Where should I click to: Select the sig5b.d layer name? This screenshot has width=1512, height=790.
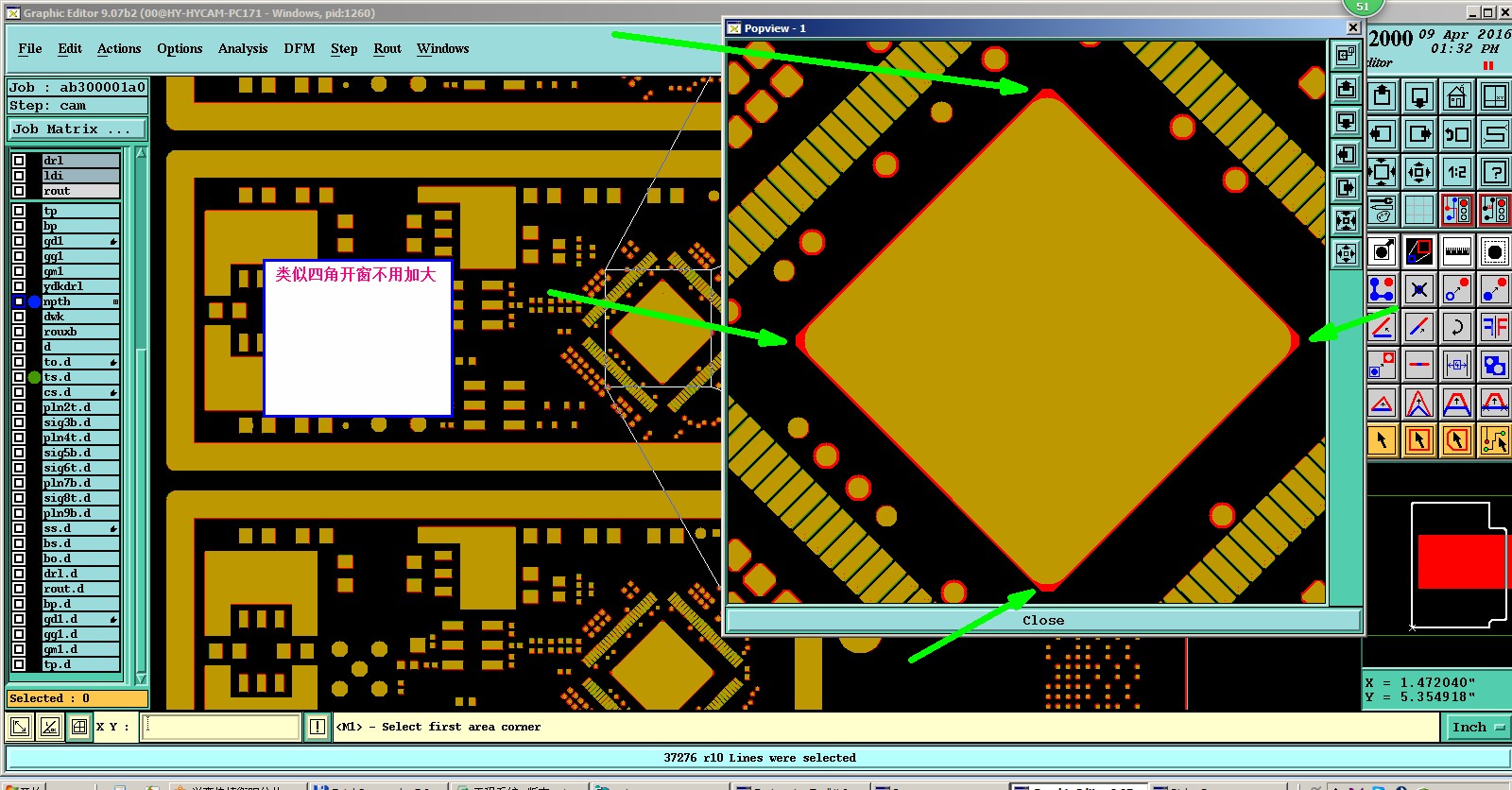tap(81, 453)
